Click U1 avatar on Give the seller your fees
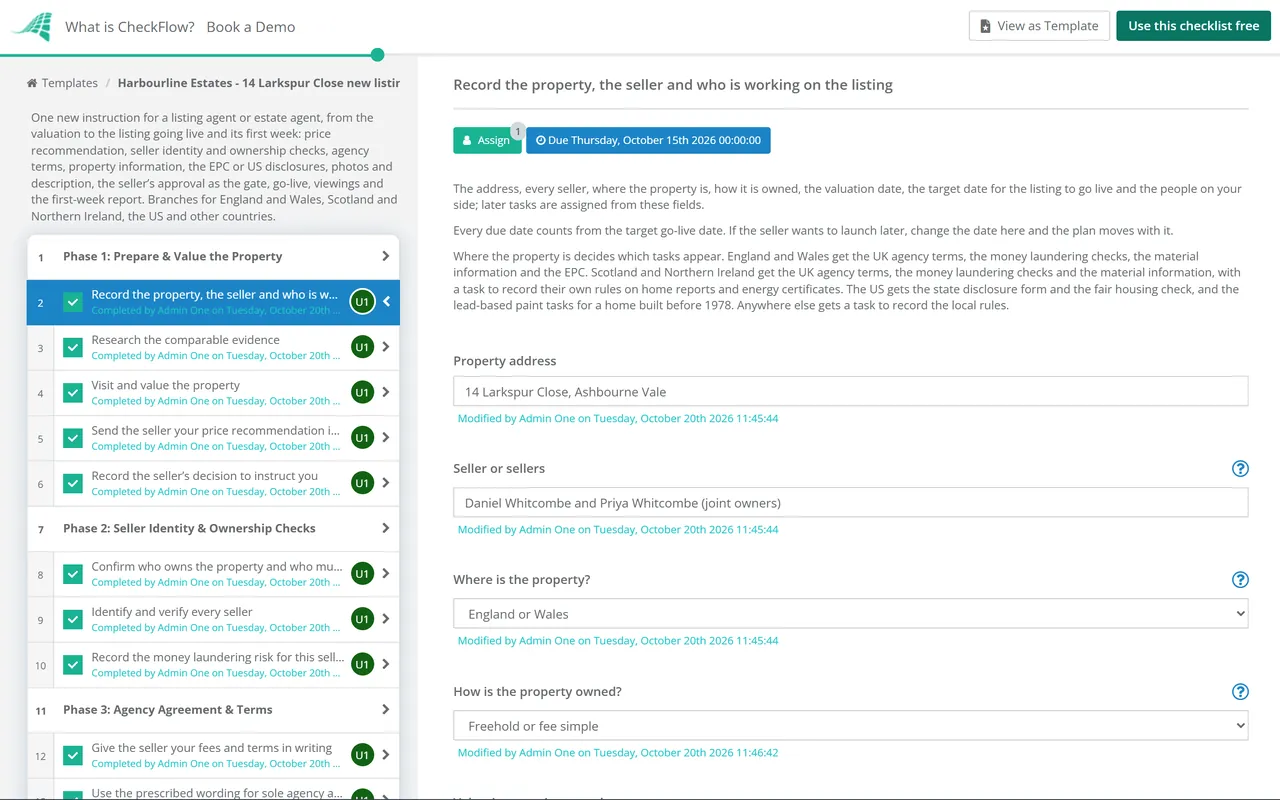This screenshot has width=1280, height=800. click(x=362, y=755)
